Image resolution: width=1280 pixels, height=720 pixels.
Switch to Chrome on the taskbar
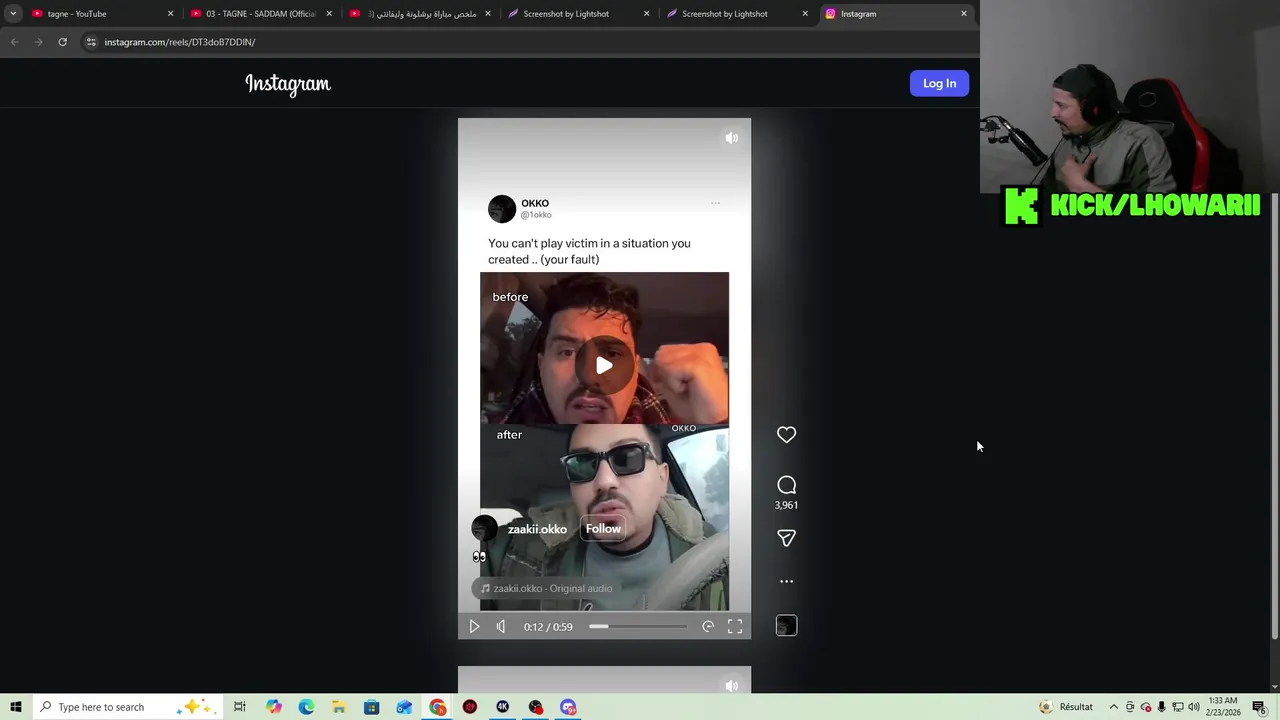(x=437, y=707)
